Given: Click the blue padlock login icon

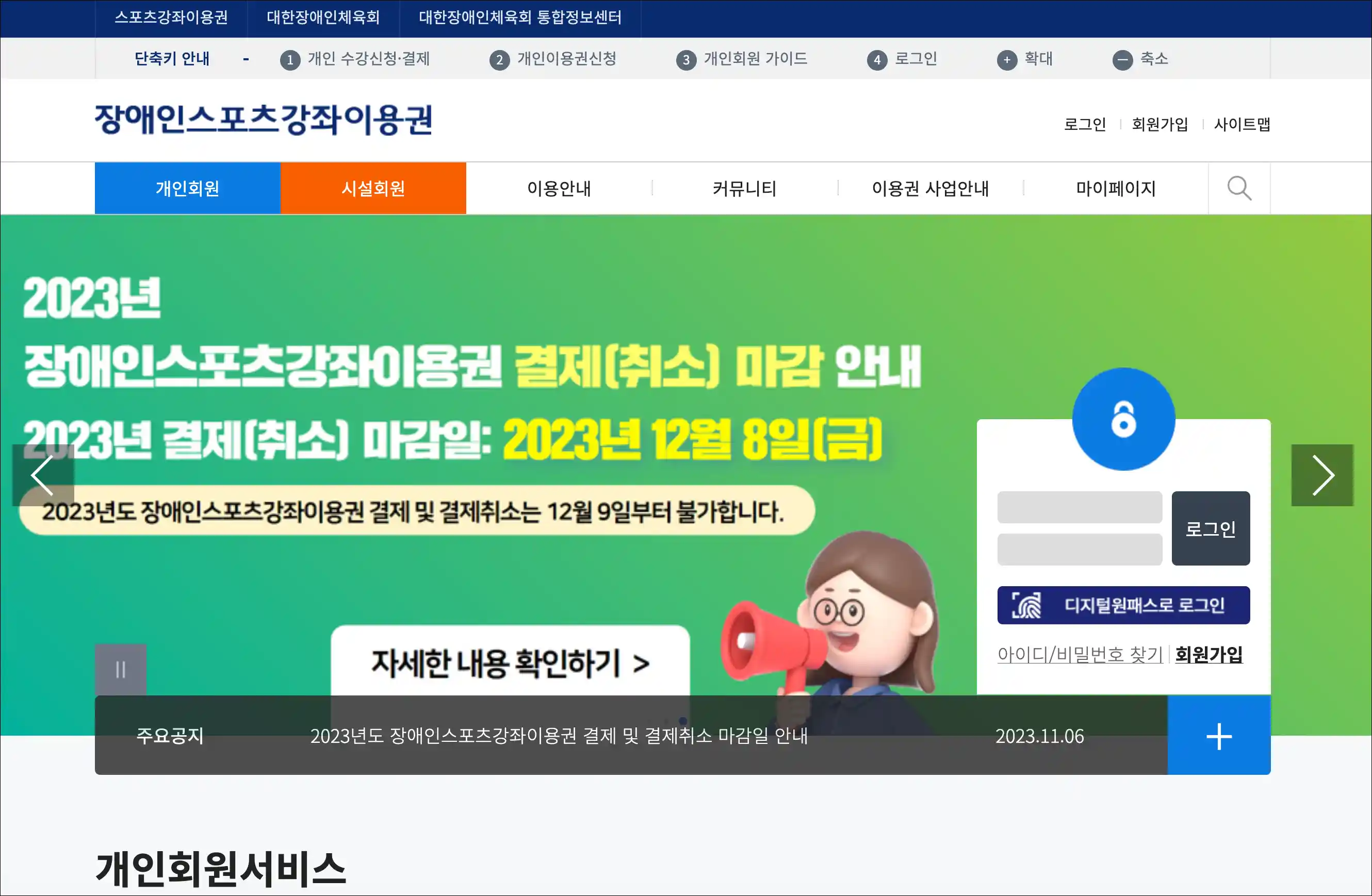Looking at the screenshot, I should (x=1123, y=419).
